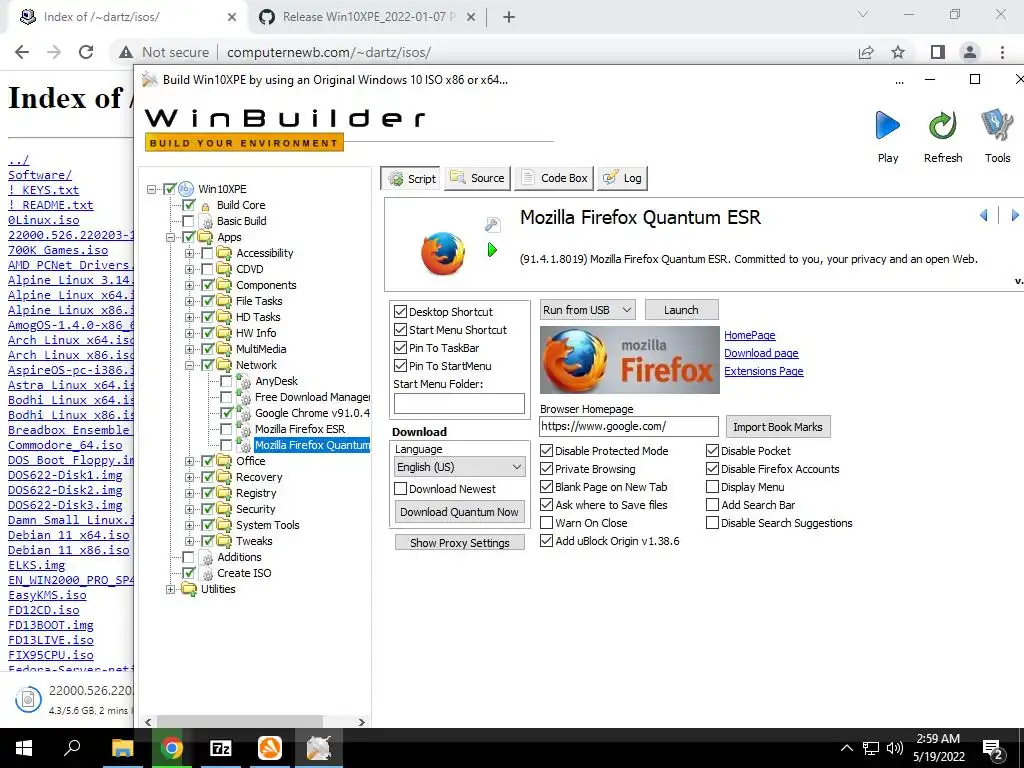Open the Run from USB dropdown

(x=588, y=310)
